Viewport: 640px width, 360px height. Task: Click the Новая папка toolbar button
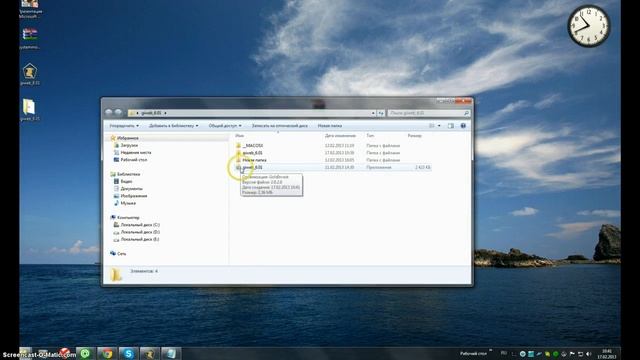click(x=330, y=126)
